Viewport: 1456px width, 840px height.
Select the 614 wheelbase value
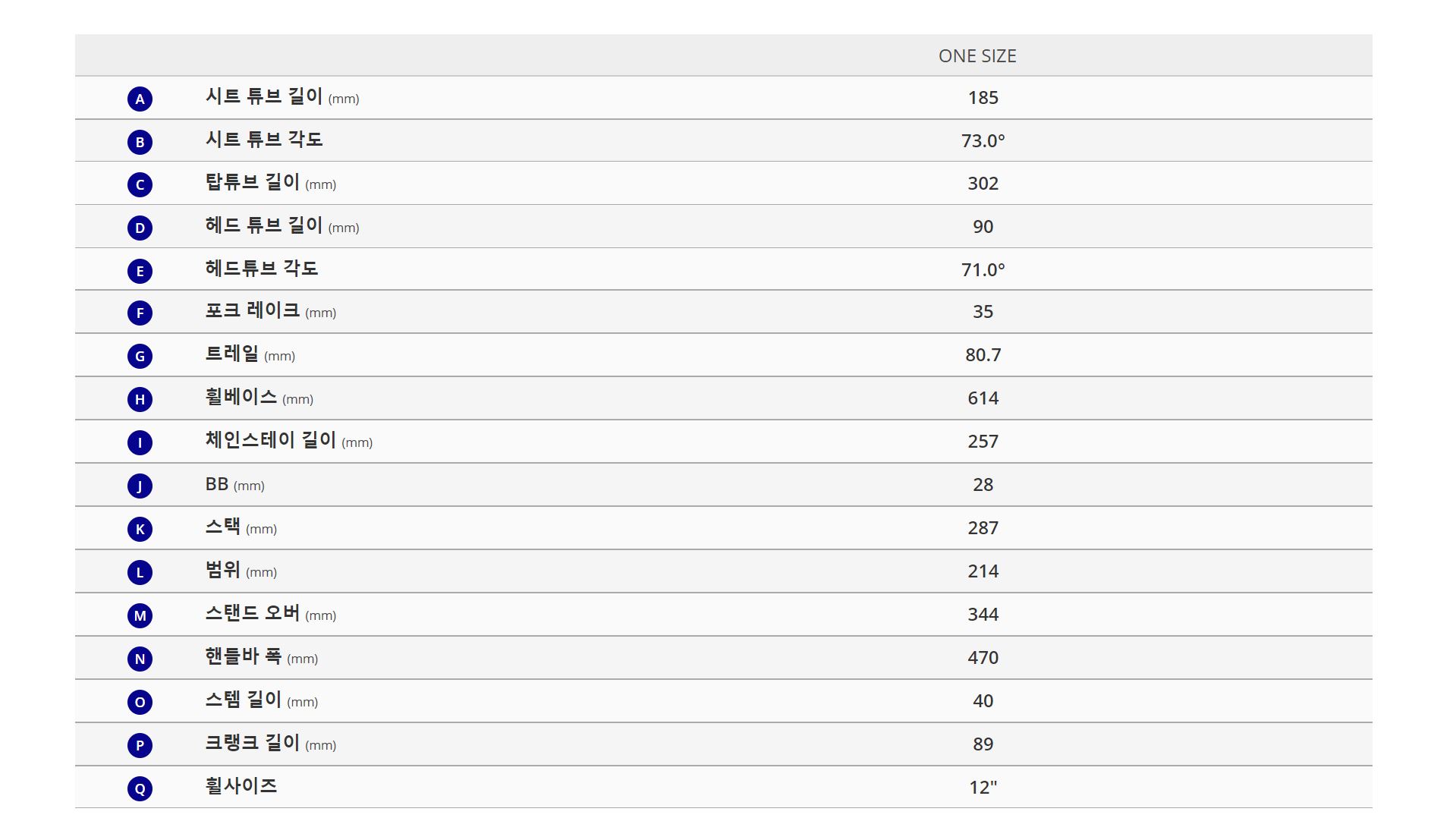(x=983, y=398)
